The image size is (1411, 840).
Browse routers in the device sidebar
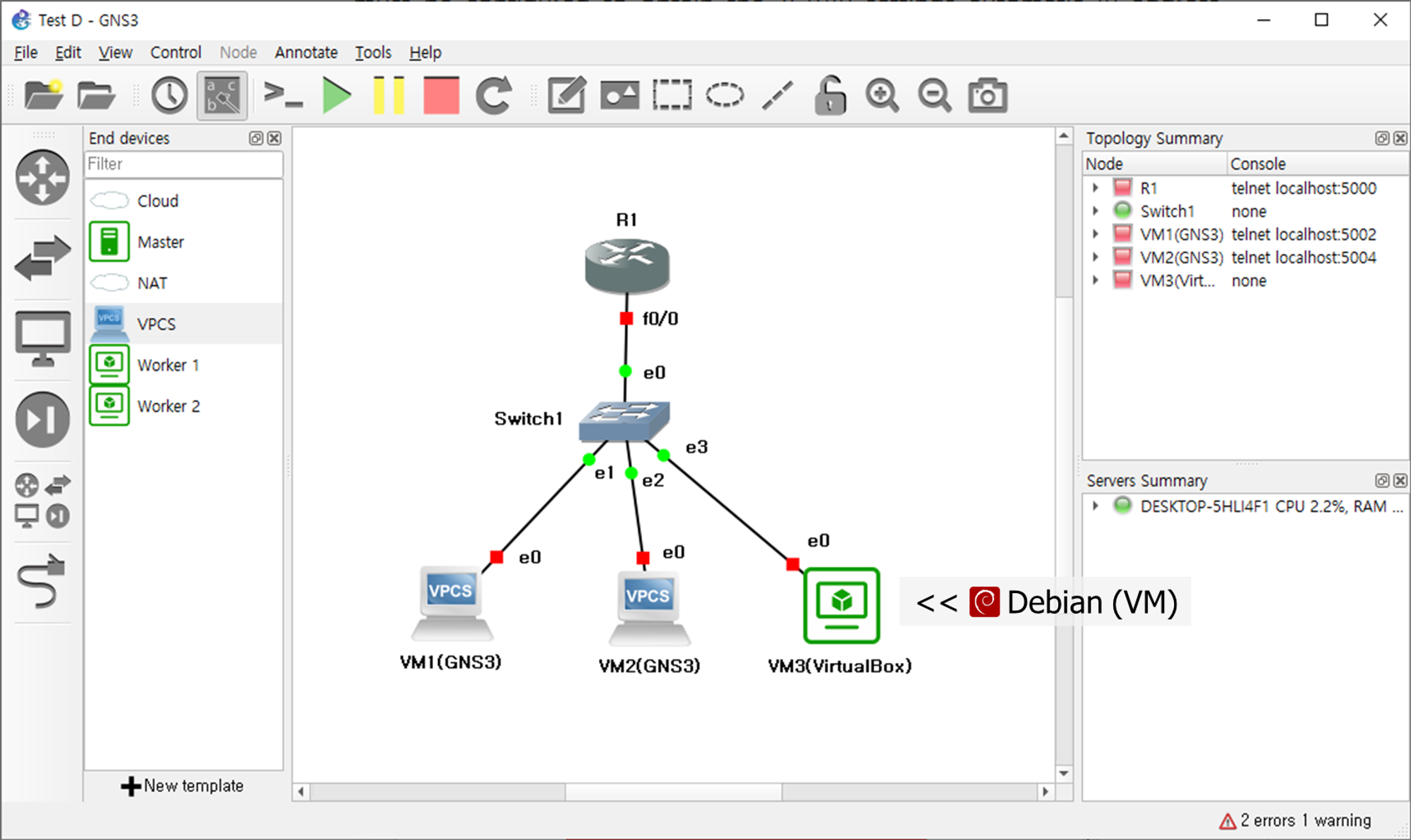[42, 178]
